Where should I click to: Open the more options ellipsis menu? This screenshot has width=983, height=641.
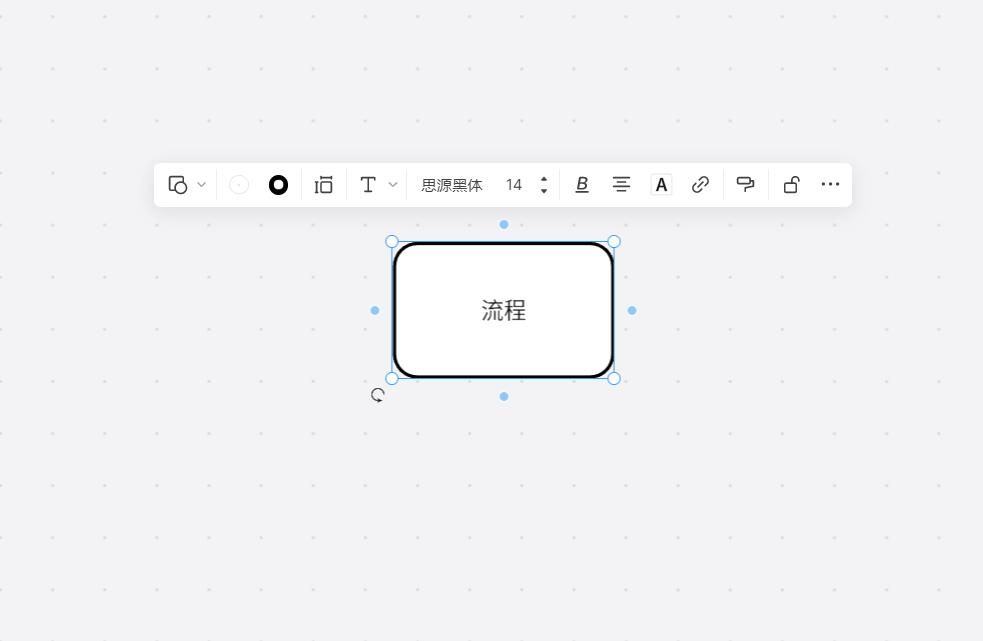(x=830, y=184)
